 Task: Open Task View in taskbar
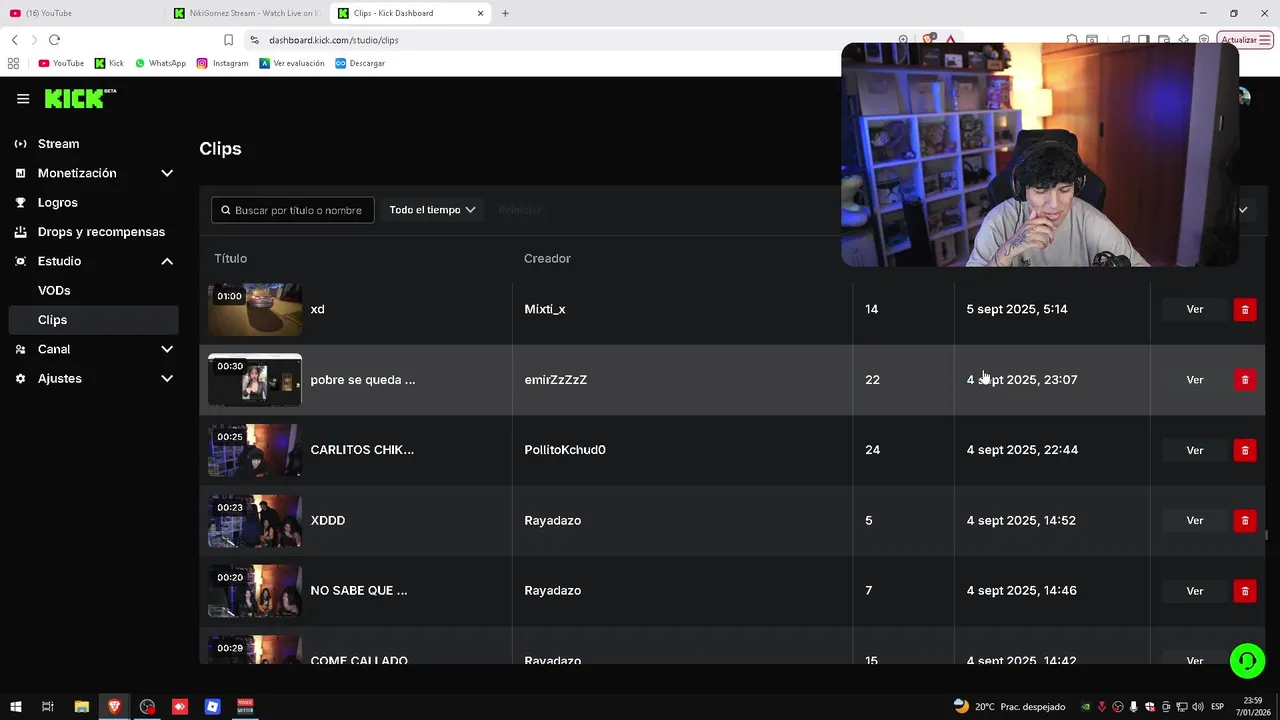(48, 706)
